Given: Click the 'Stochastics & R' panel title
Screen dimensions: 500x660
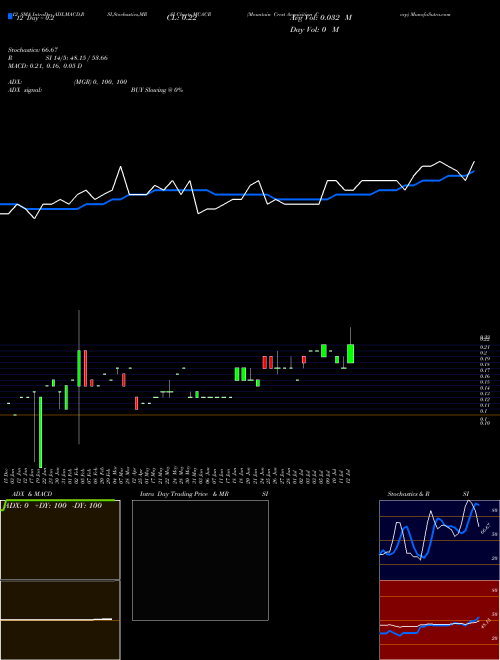Looking at the screenshot, I should click(x=409, y=494).
